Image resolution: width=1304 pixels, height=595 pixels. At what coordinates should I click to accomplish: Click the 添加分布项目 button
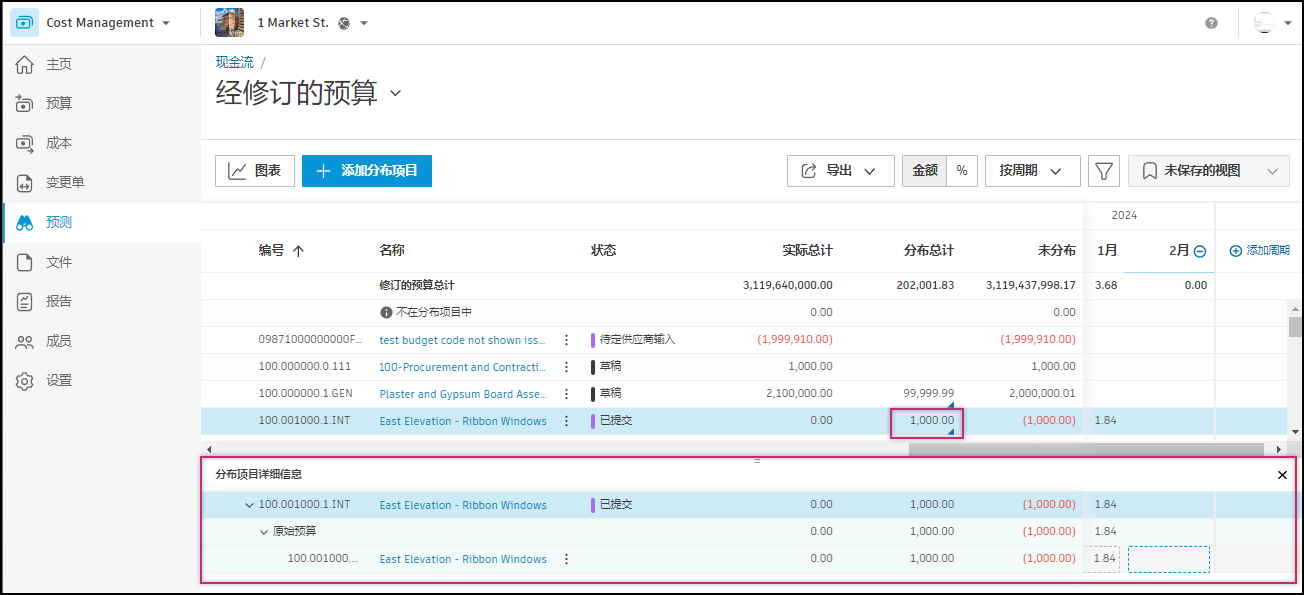[x=366, y=170]
